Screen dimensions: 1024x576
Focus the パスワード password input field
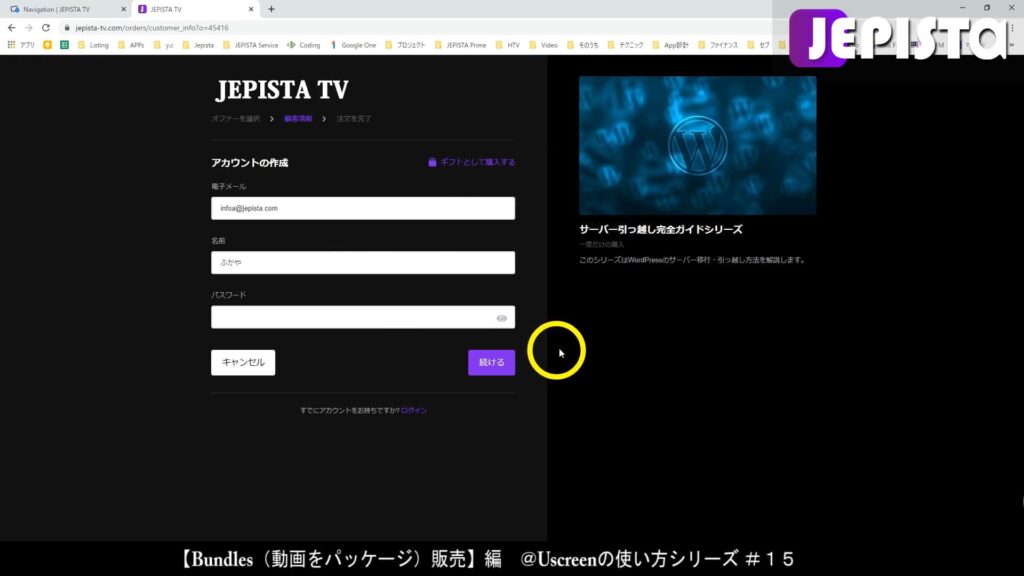tap(362, 317)
